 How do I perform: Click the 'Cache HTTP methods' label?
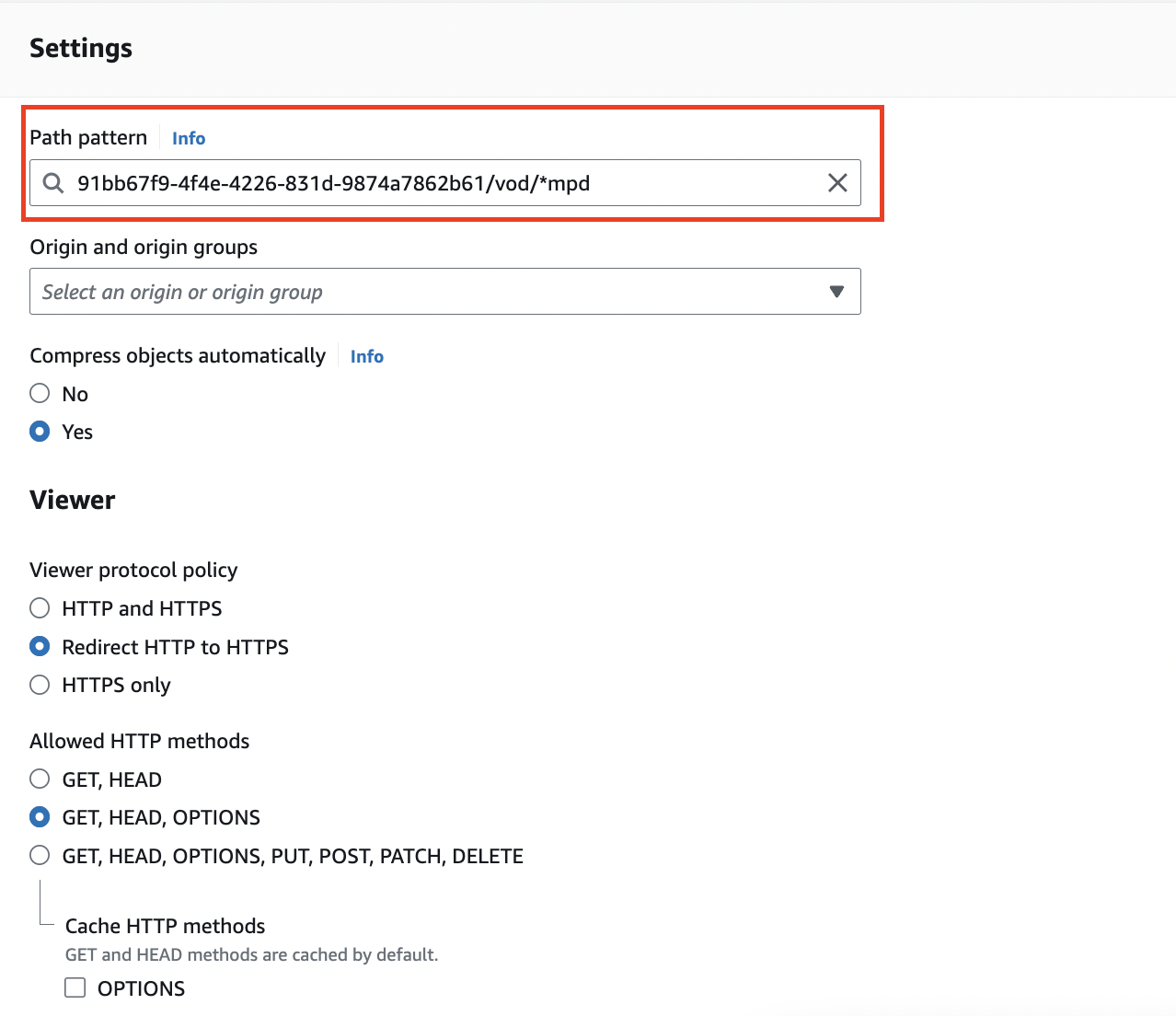pyautogui.click(x=165, y=926)
